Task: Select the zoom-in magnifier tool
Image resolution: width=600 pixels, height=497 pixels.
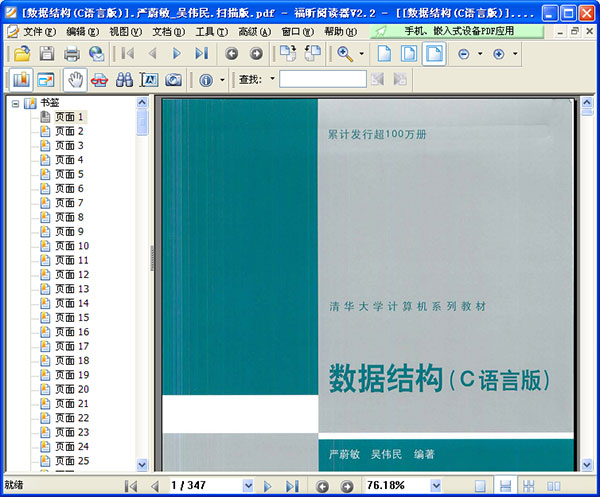Action: coord(345,54)
